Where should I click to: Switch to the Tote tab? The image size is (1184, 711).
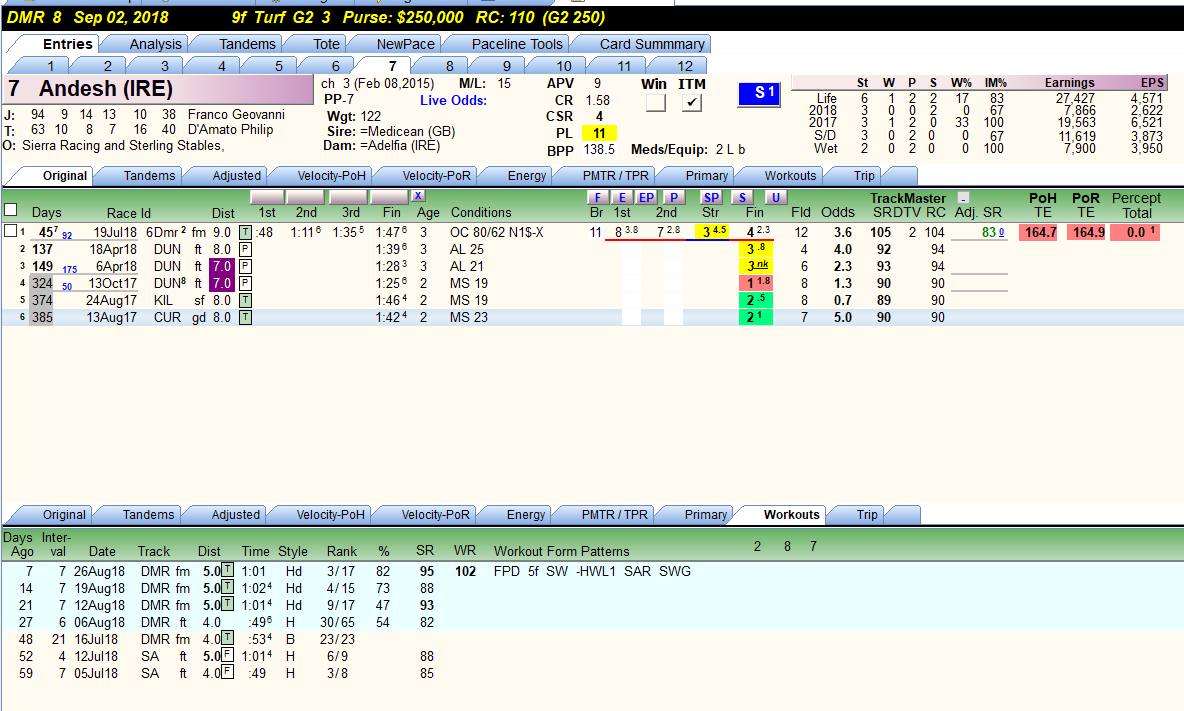pyautogui.click(x=326, y=44)
